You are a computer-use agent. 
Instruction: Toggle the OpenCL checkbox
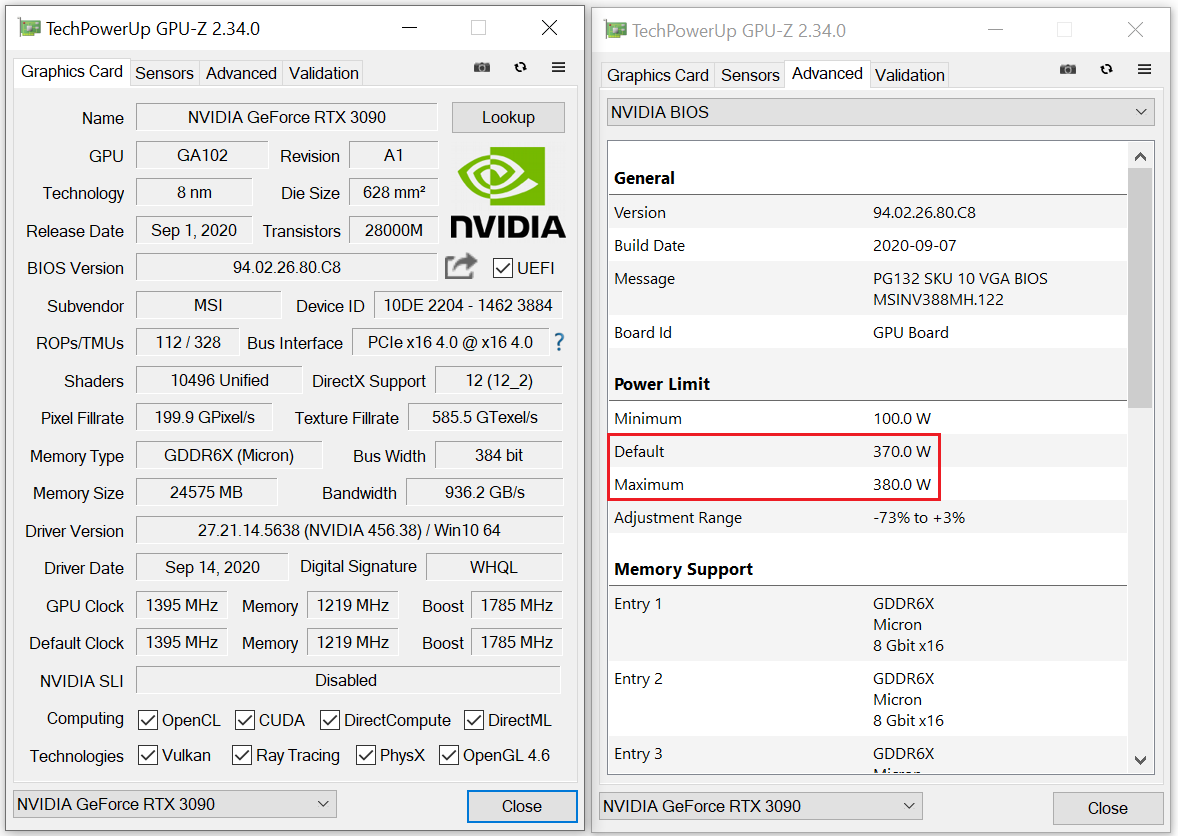148,720
